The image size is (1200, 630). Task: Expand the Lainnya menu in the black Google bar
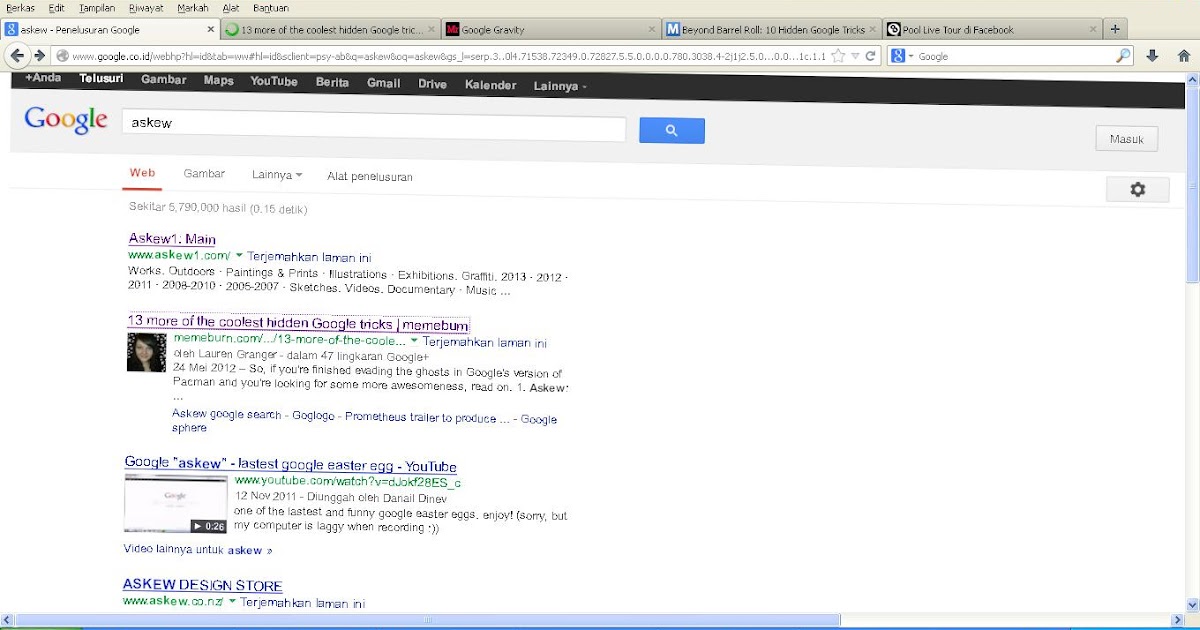560,87
